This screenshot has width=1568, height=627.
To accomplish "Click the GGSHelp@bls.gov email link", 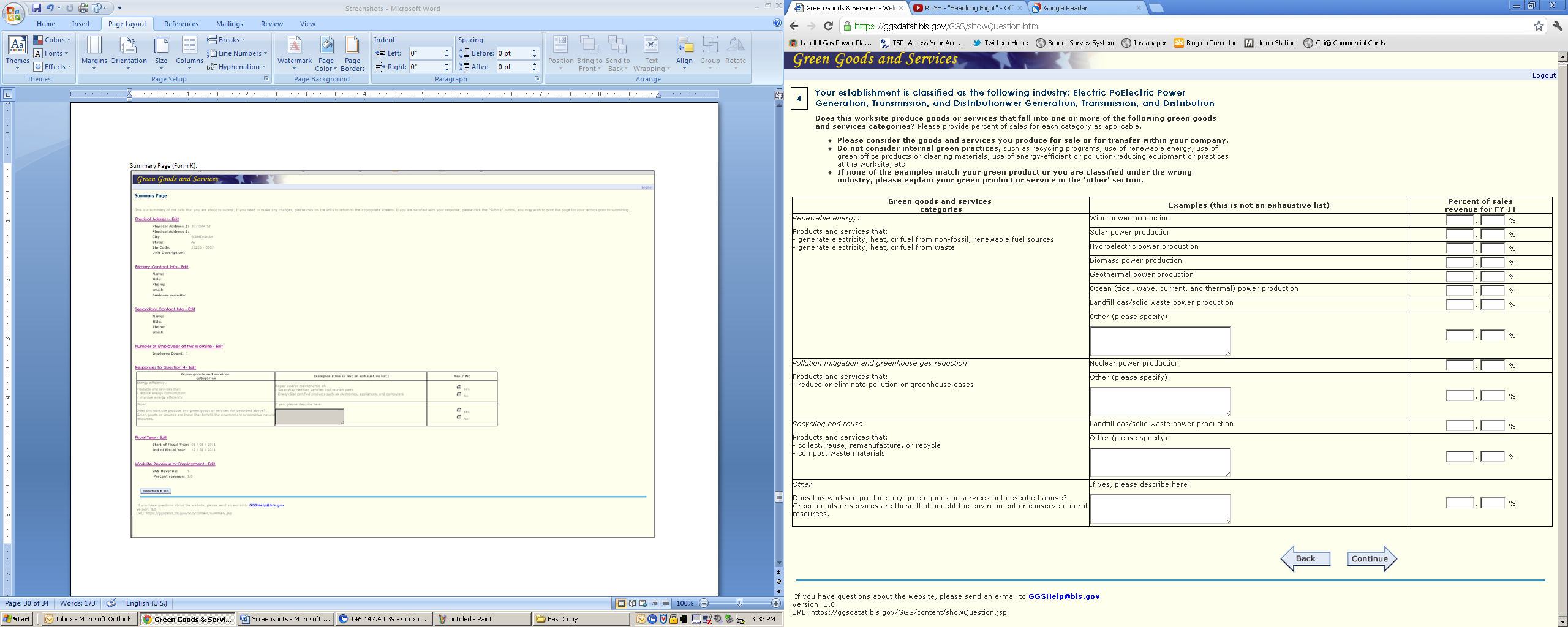I will click(x=1064, y=596).
